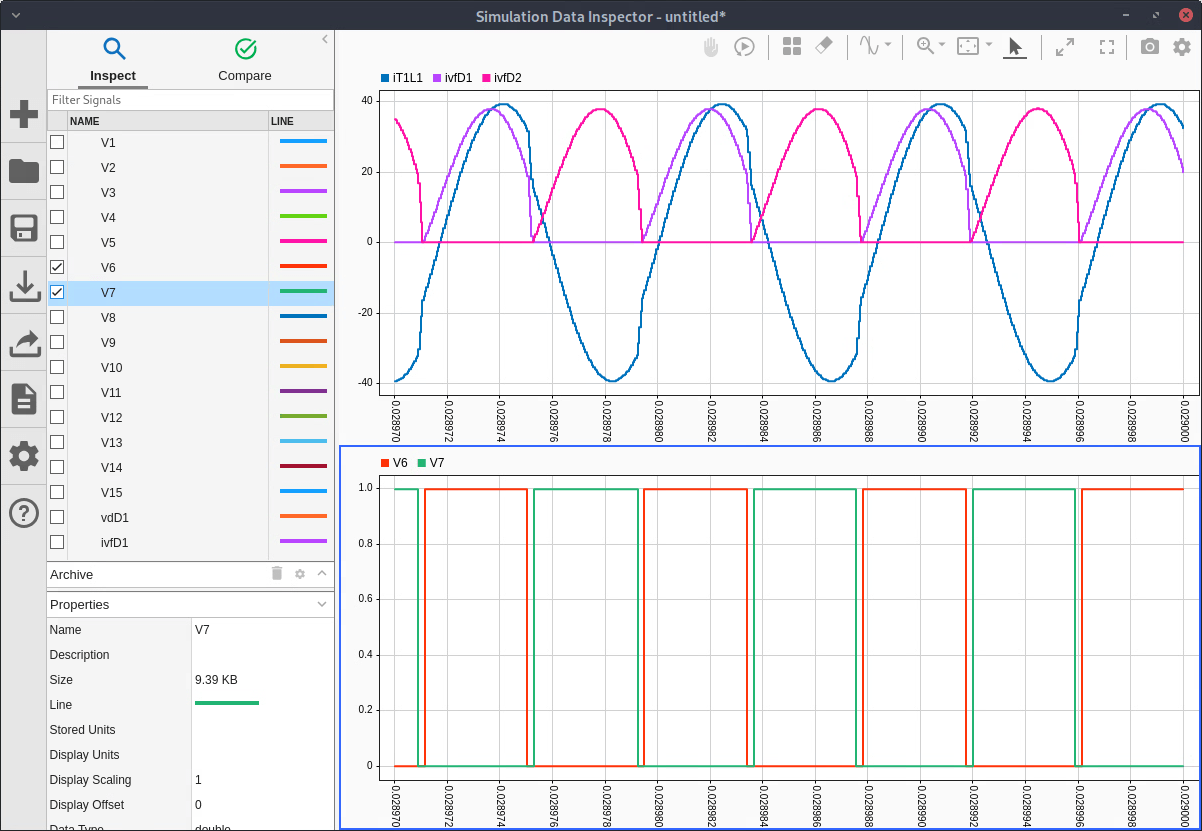Viewport: 1202px width, 831px height.
Task: Open the subplot layout grid icon
Action: tap(792, 47)
